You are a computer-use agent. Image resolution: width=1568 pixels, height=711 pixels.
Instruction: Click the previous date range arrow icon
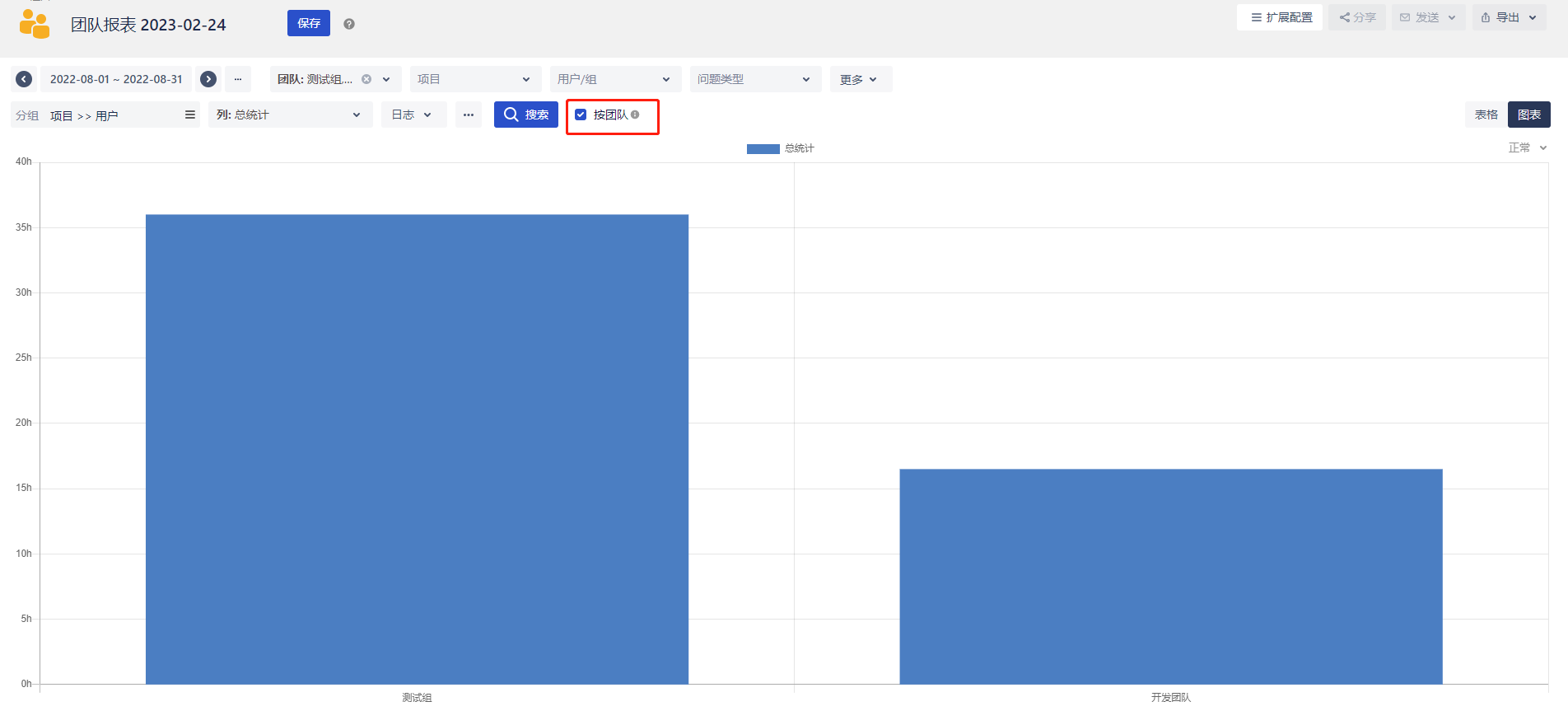24,79
